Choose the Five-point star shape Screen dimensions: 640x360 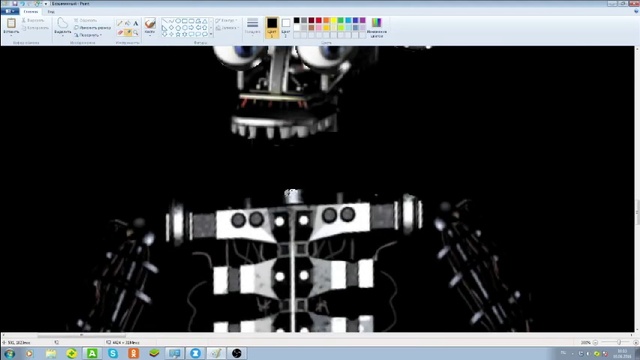coord(178,35)
